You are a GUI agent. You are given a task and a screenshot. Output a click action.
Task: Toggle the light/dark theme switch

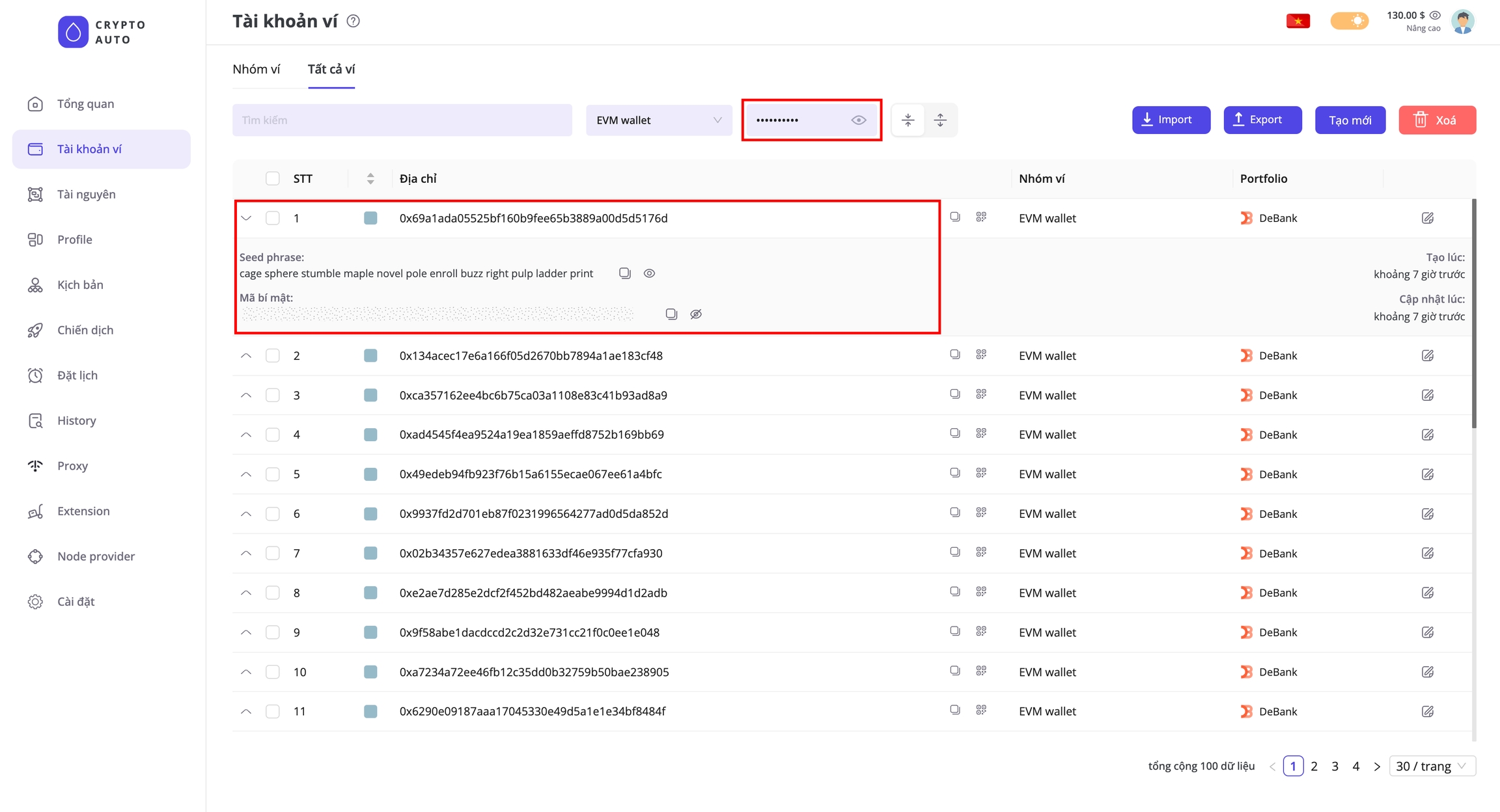[x=1349, y=21]
